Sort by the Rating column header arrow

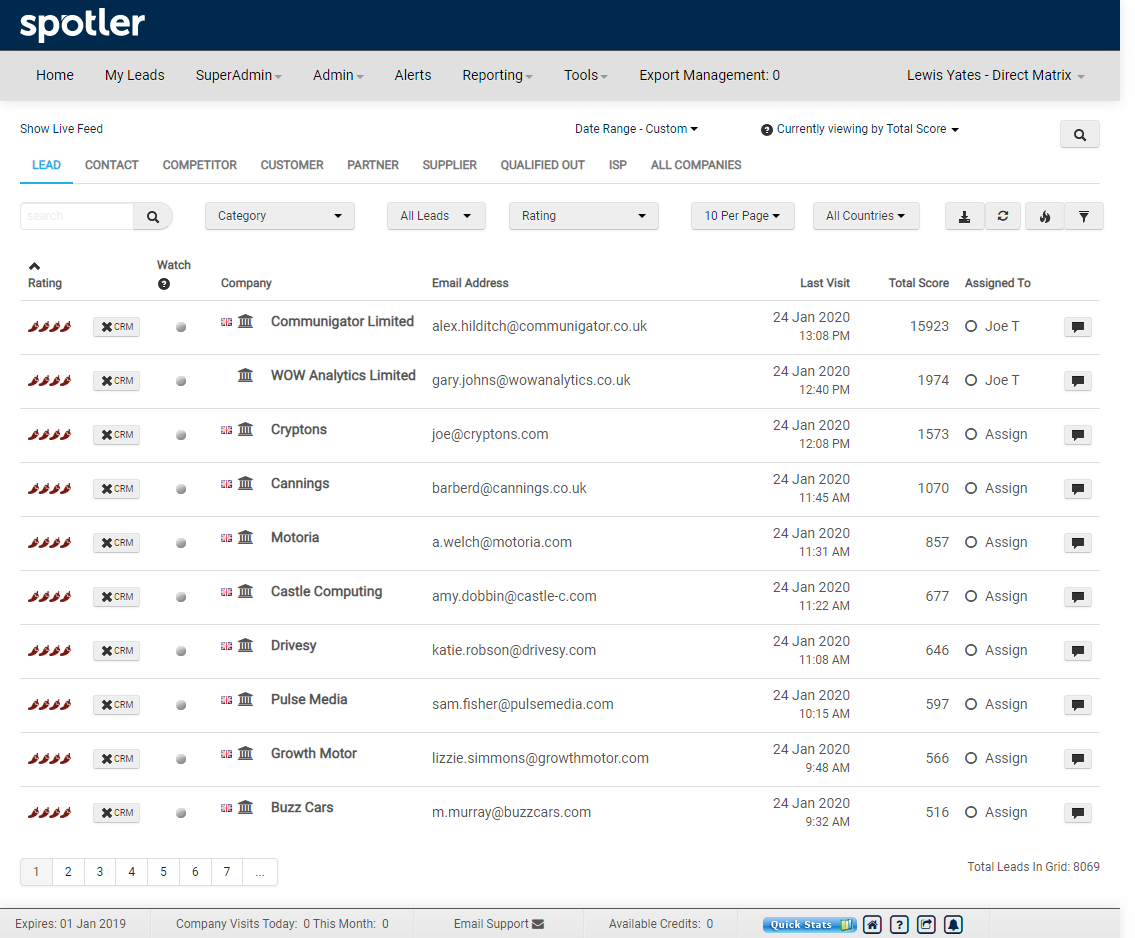[x=34, y=266]
